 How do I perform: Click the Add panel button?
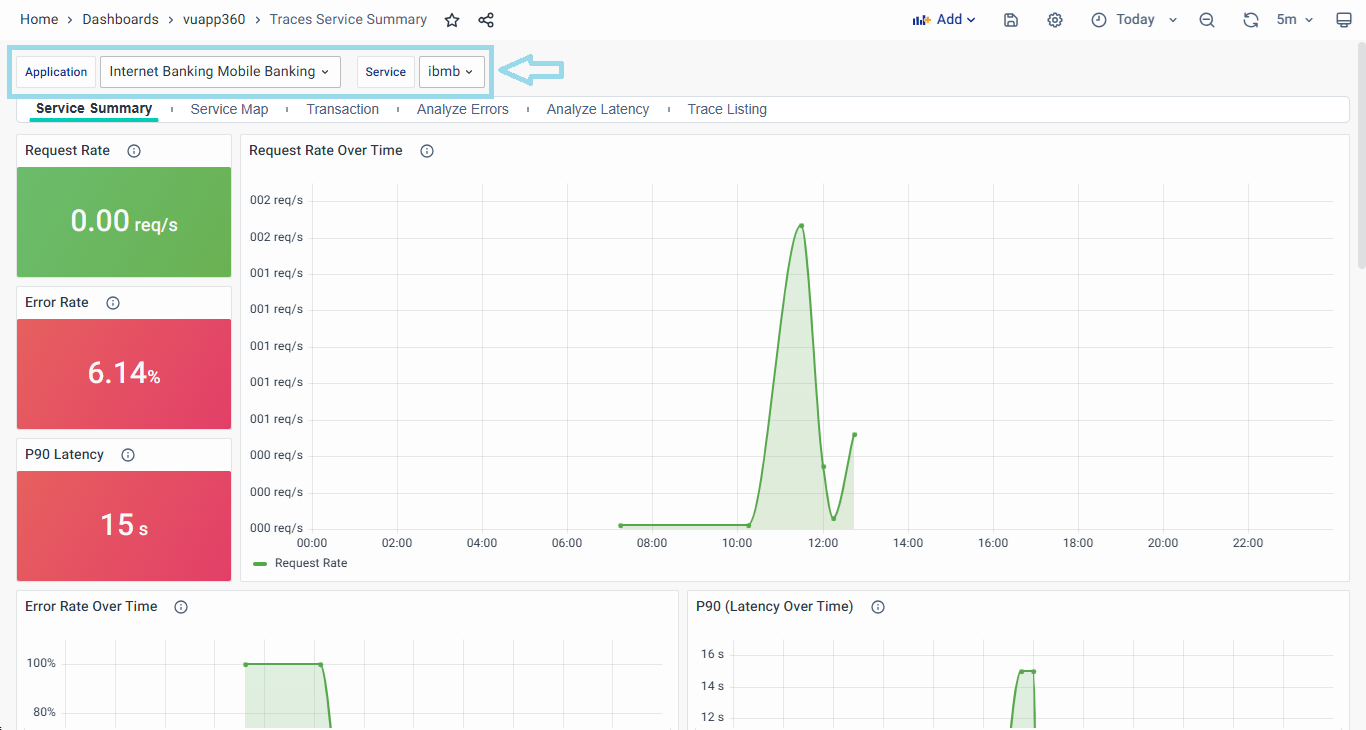click(943, 20)
